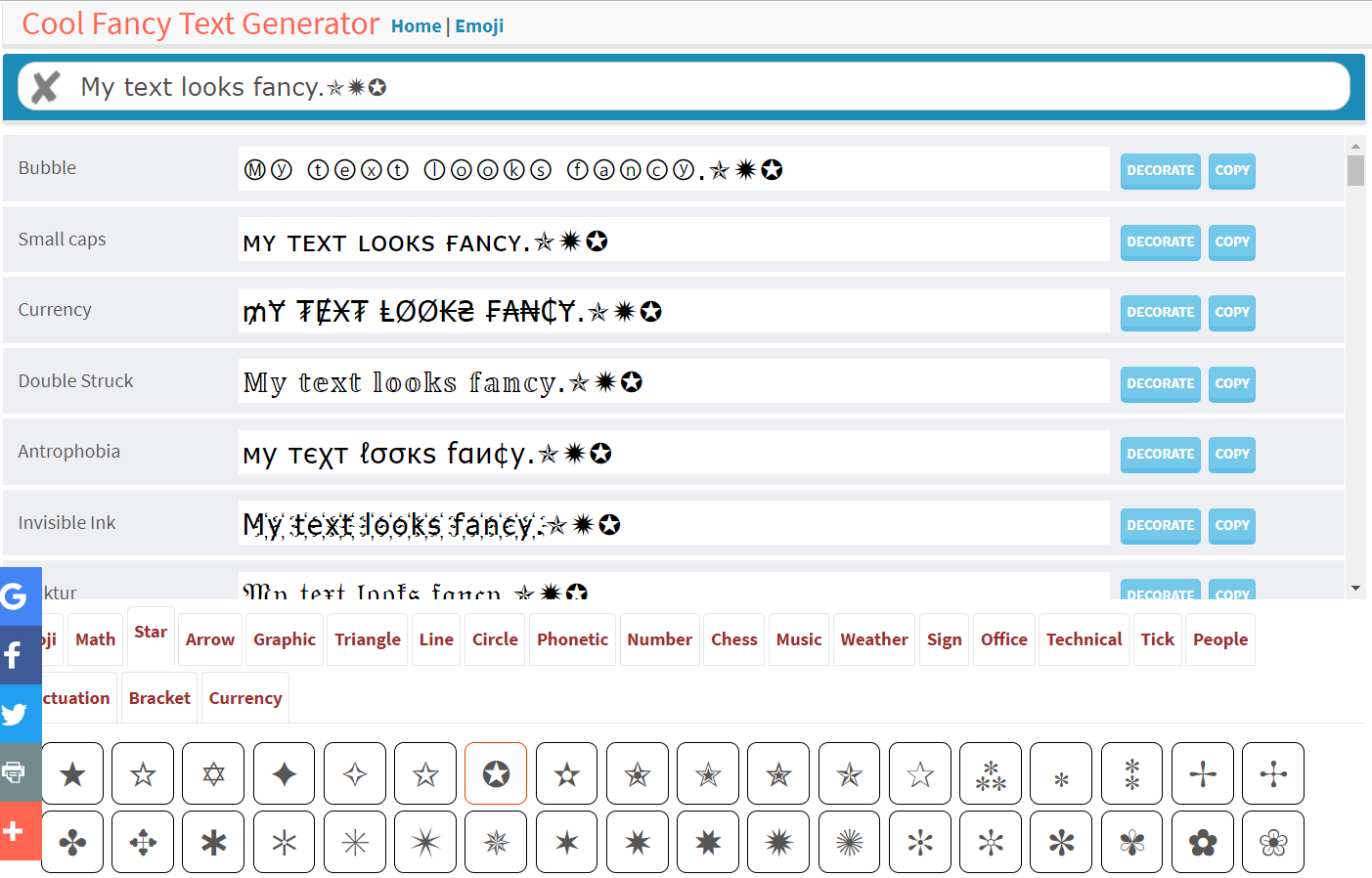This screenshot has height=878, width=1372.
Task: Insert the black florette flower symbol
Action: pos(1203,842)
